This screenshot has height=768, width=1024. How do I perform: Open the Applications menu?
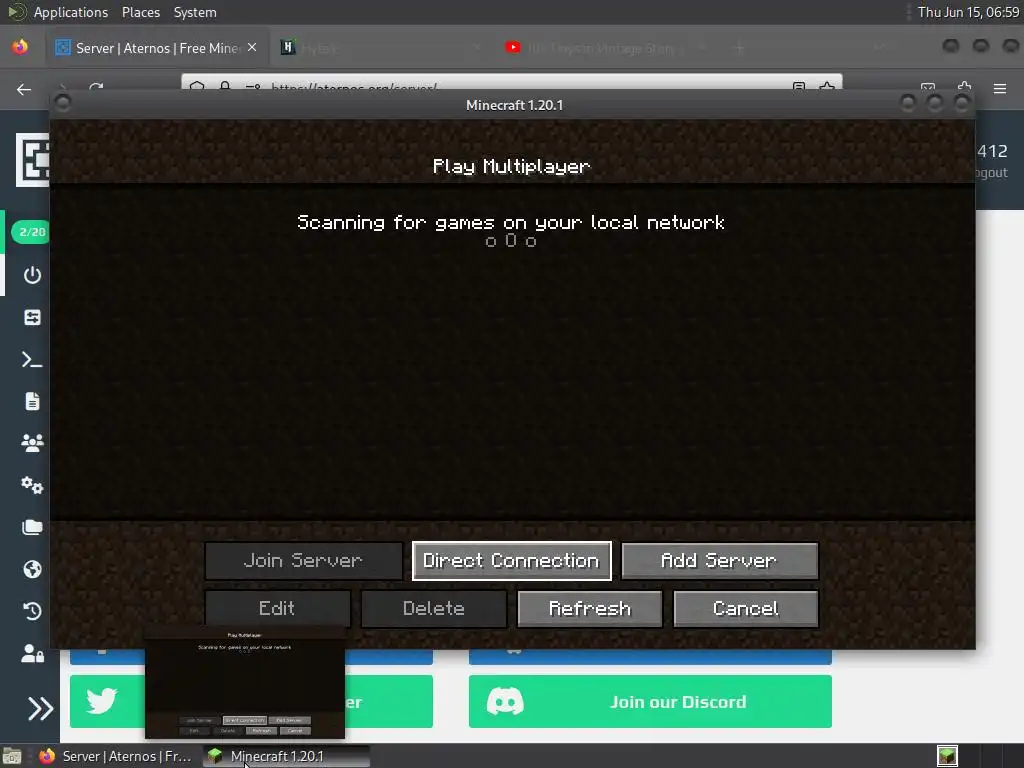click(71, 12)
